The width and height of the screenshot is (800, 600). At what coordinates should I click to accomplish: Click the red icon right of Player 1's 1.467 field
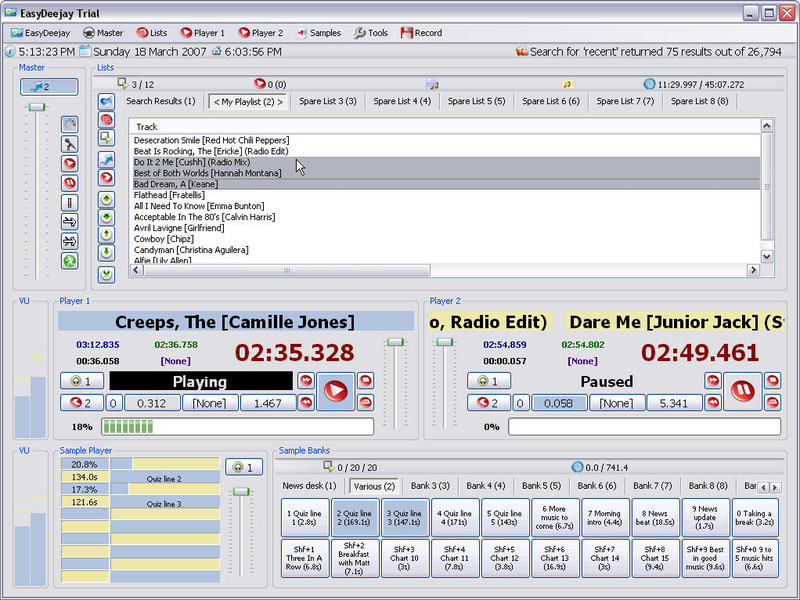[x=306, y=403]
